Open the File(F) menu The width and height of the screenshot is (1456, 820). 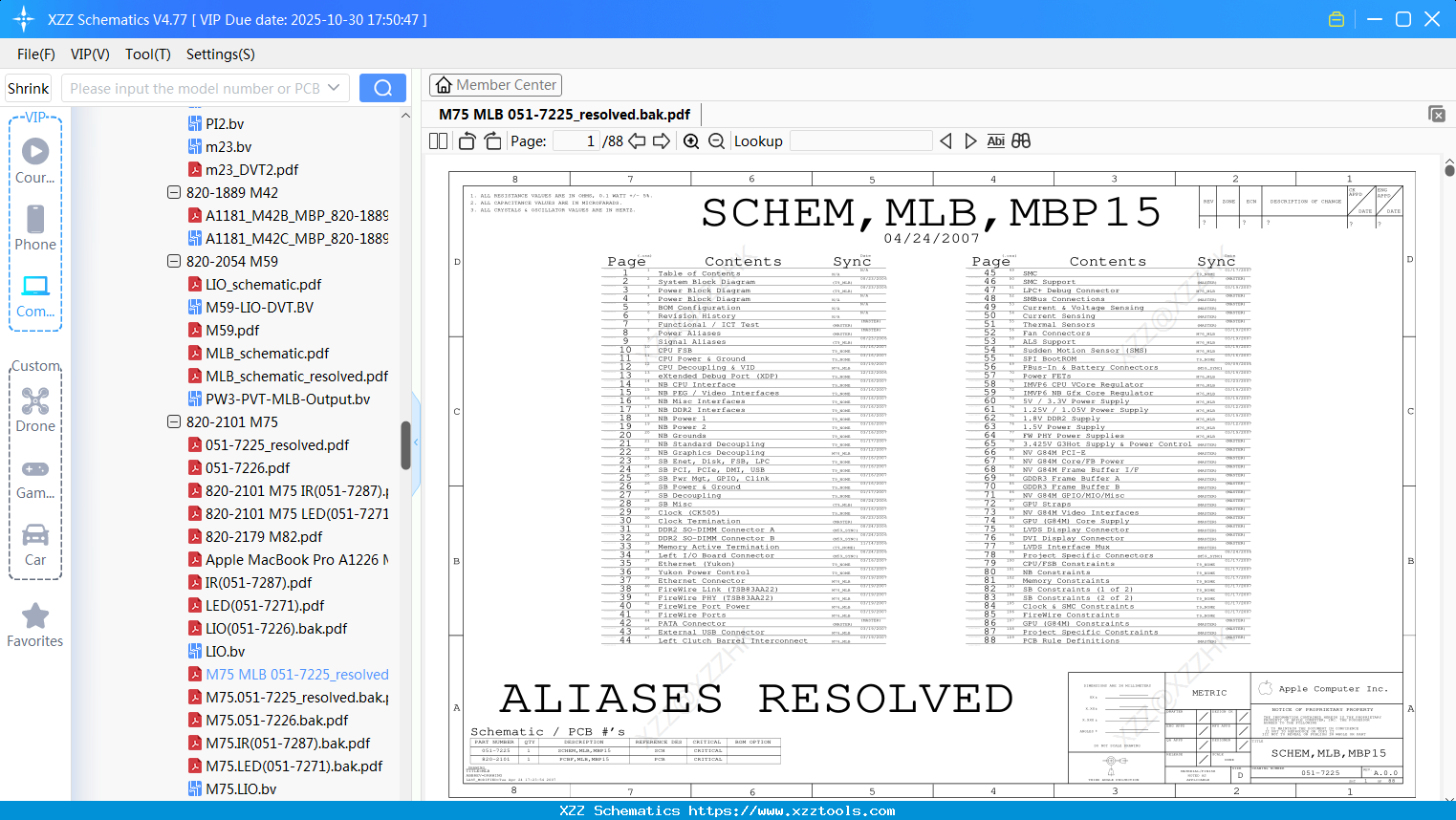(x=36, y=54)
